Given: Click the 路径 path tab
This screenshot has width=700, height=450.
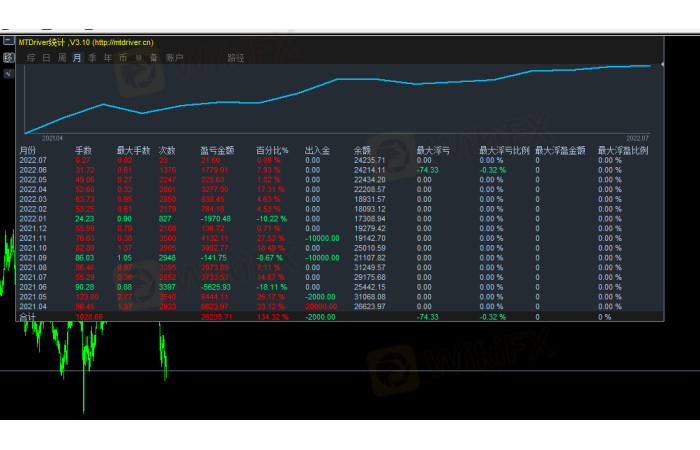Looking at the screenshot, I should [235, 58].
